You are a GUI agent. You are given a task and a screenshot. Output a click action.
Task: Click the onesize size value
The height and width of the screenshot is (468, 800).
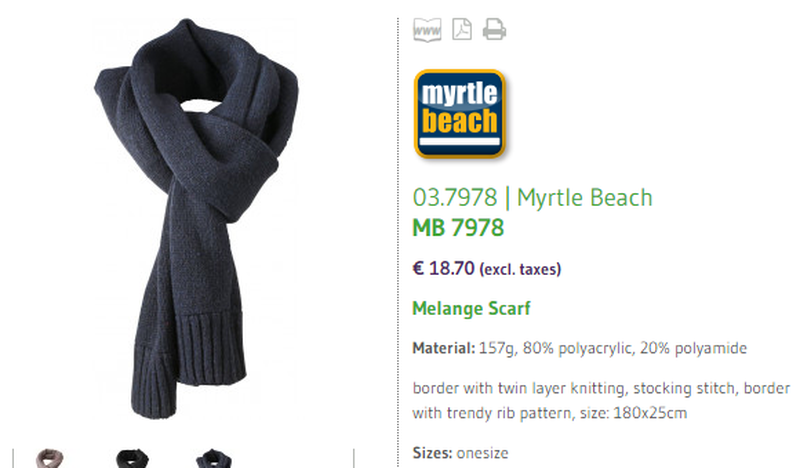tap(482, 453)
